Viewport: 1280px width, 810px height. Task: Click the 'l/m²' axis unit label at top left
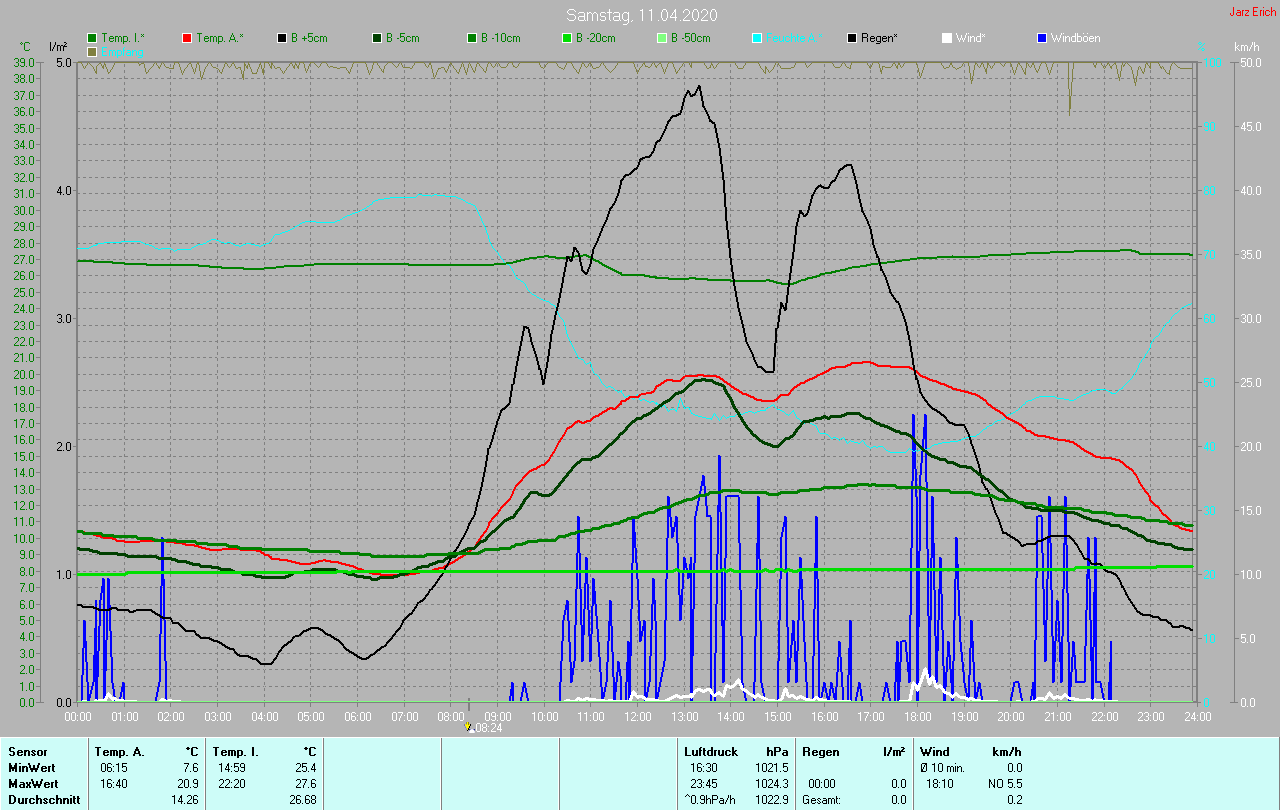[x=58, y=47]
